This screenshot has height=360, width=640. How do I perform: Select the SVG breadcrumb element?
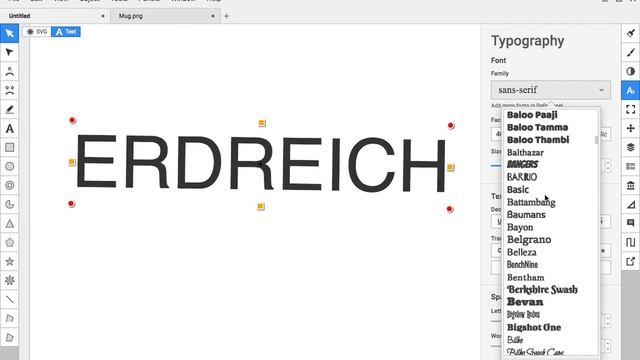37,31
